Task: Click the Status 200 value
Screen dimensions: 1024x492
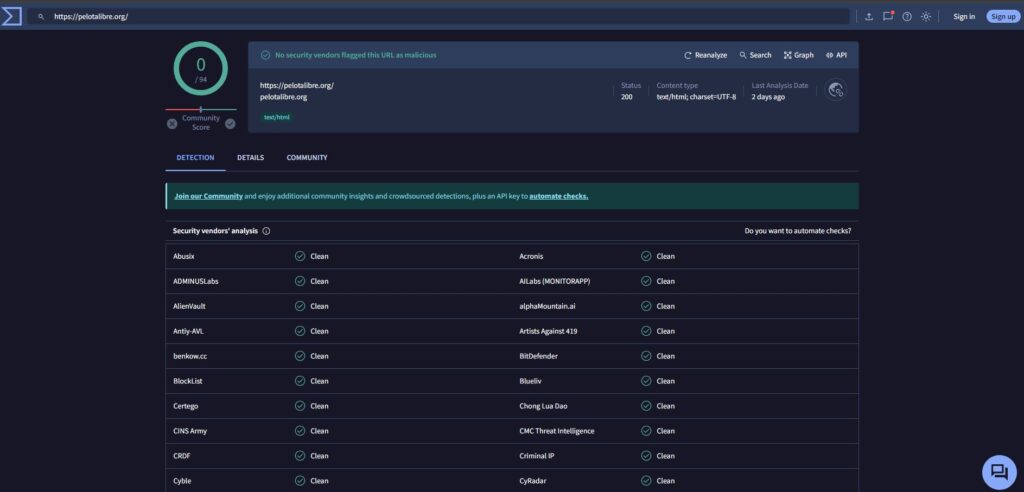Action: pos(626,97)
